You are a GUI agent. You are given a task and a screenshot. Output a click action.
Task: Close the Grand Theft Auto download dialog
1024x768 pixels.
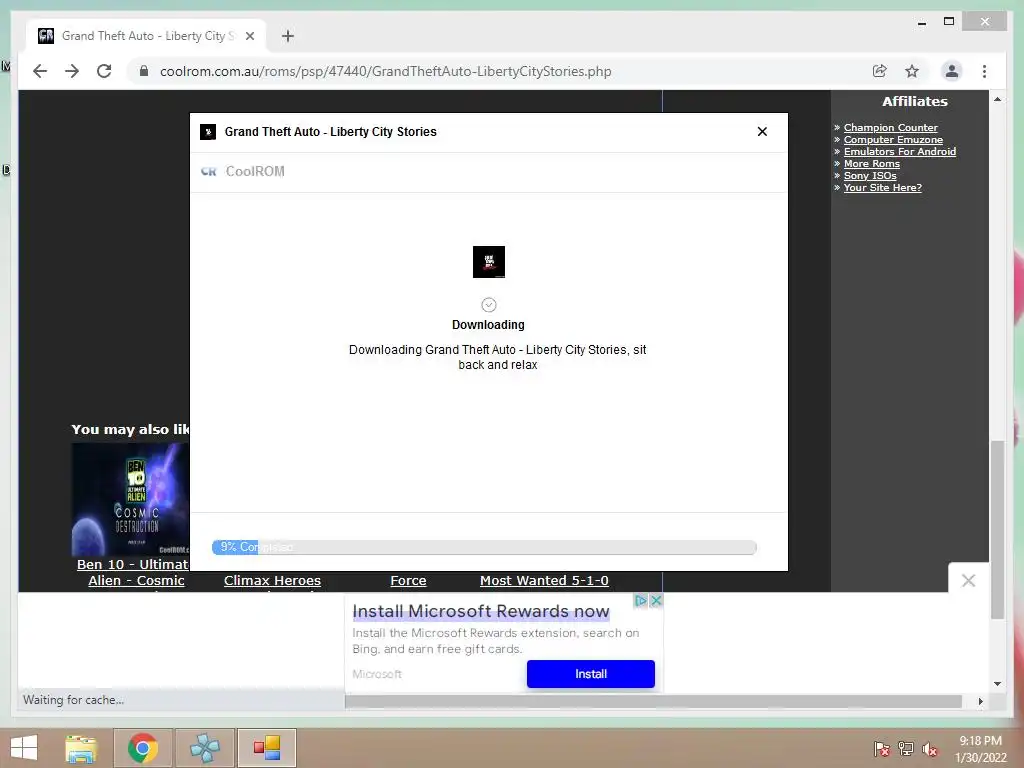(762, 131)
